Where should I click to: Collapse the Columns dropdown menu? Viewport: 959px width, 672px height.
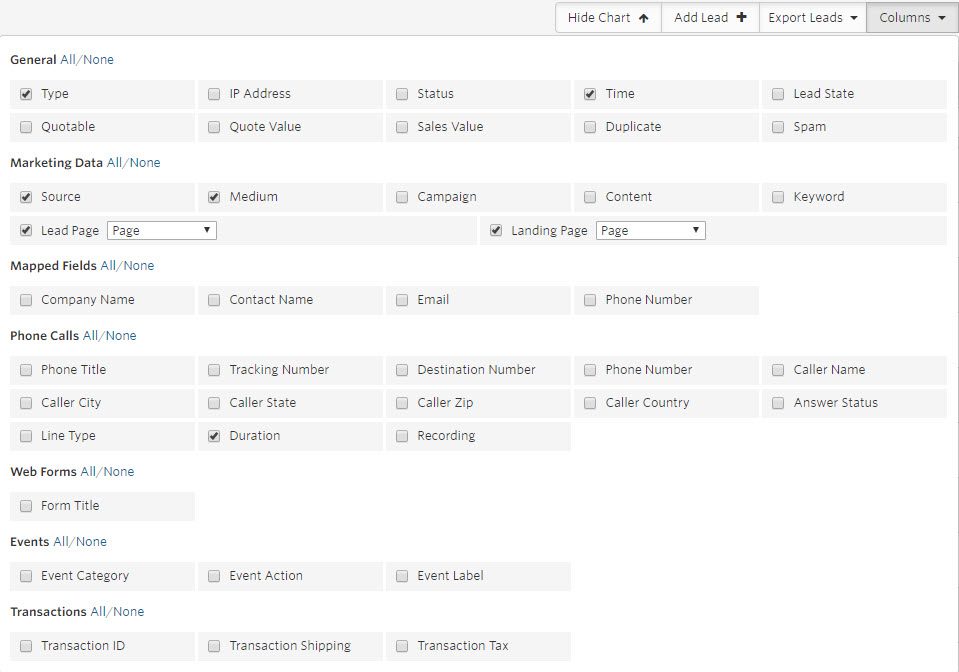[912, 18]
